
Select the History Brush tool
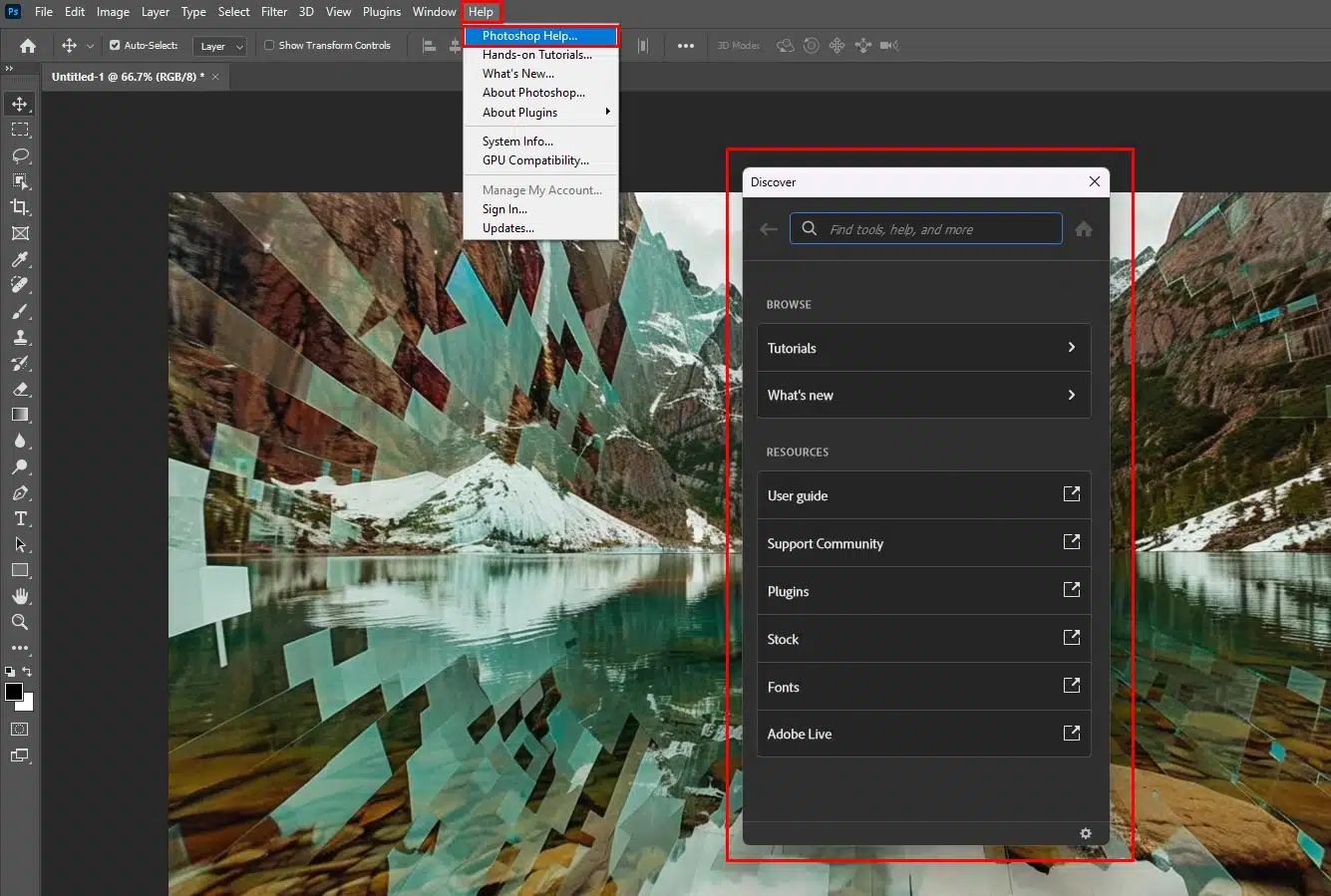point(20,363)
